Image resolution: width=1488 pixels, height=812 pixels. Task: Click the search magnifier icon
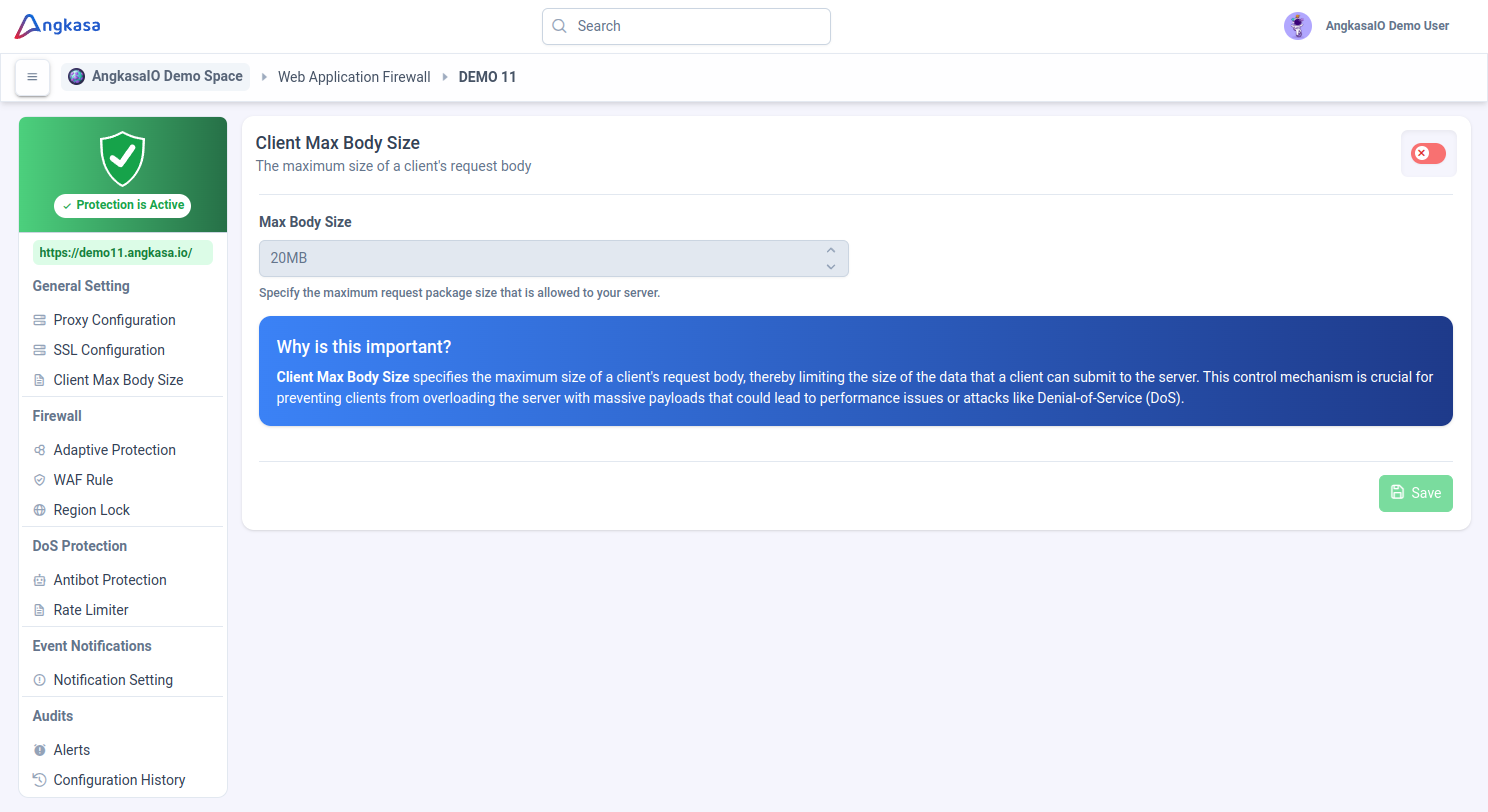click(x=560, y=26)
